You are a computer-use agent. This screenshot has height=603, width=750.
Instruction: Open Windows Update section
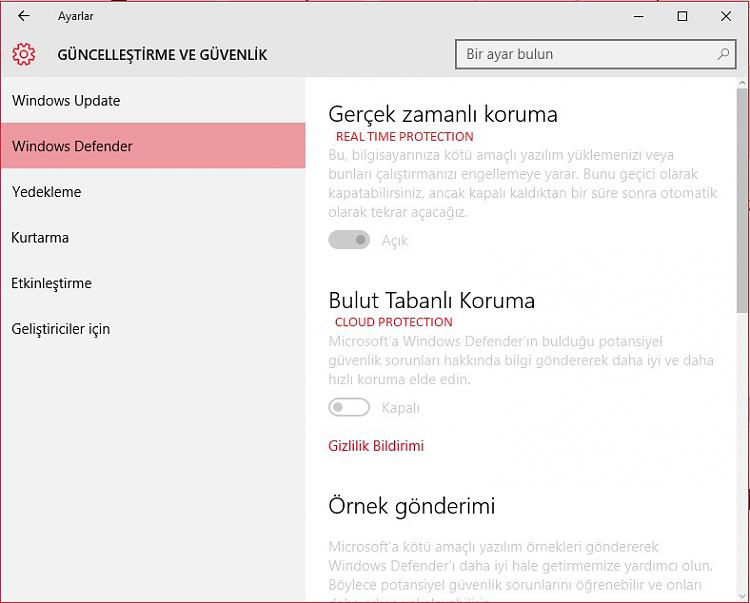[x=153, y=100]
